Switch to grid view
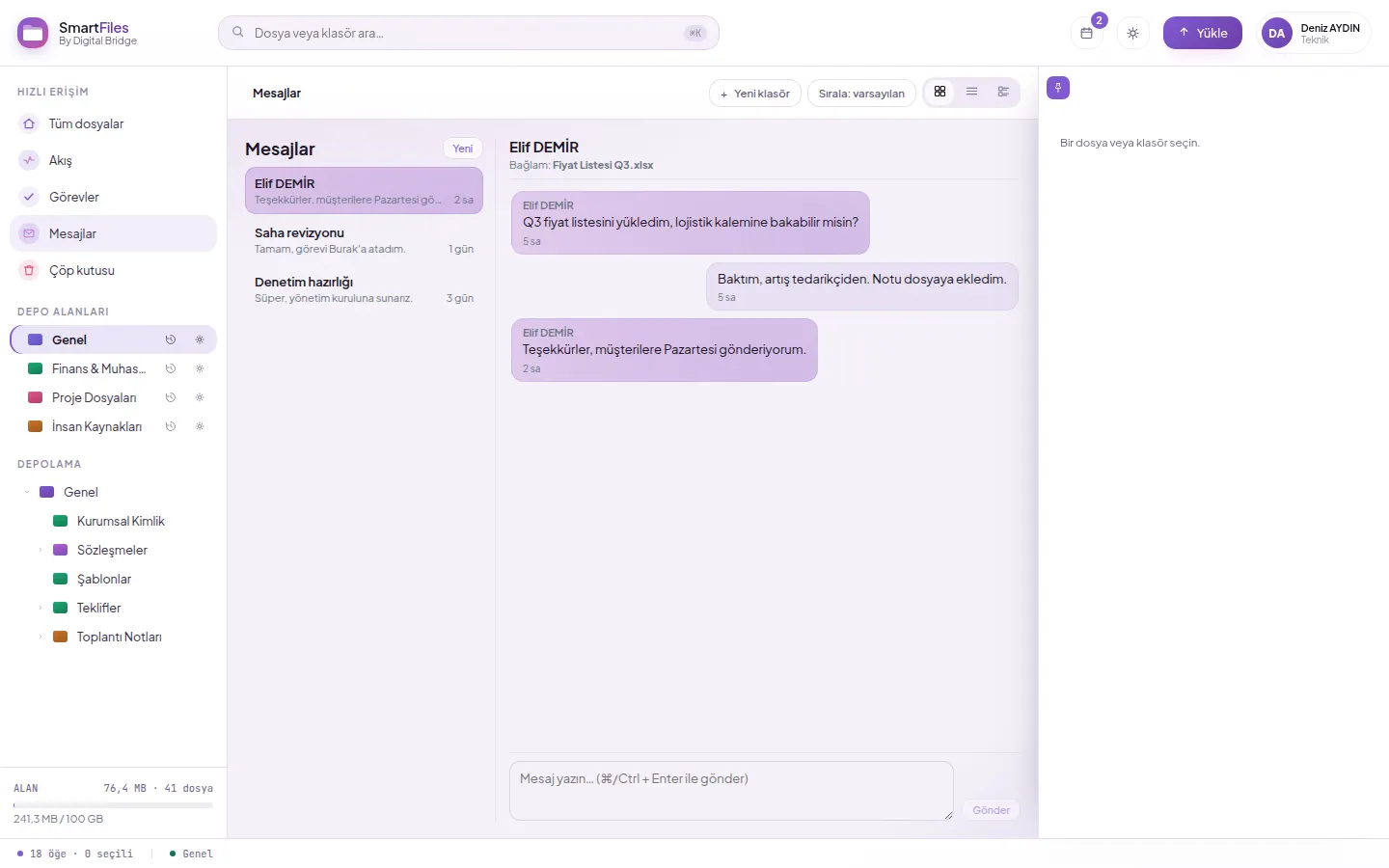The width and height of the screenshot is (1389, 868). [940, 92]
